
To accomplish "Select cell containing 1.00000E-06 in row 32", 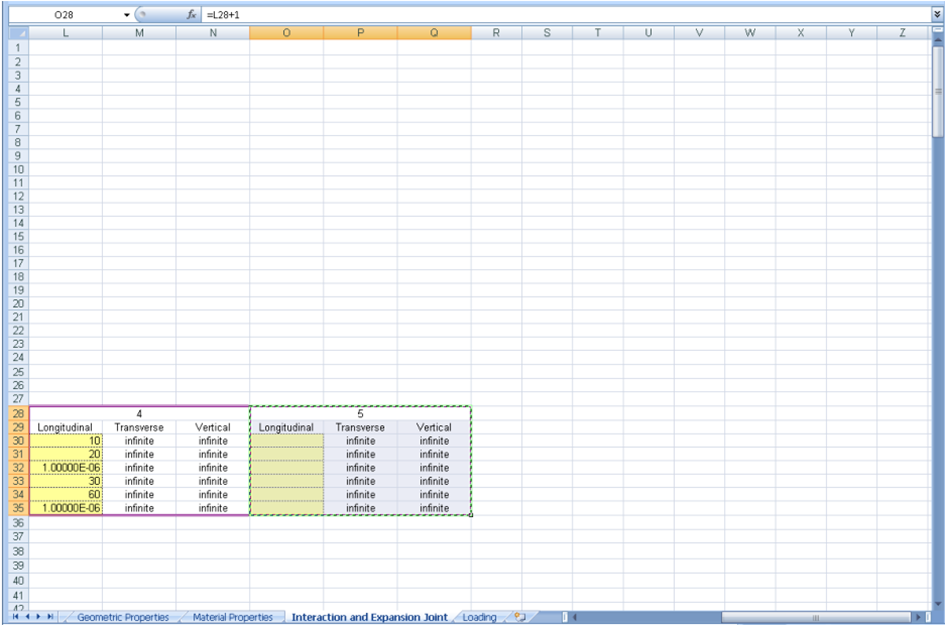I will (66, 467).
